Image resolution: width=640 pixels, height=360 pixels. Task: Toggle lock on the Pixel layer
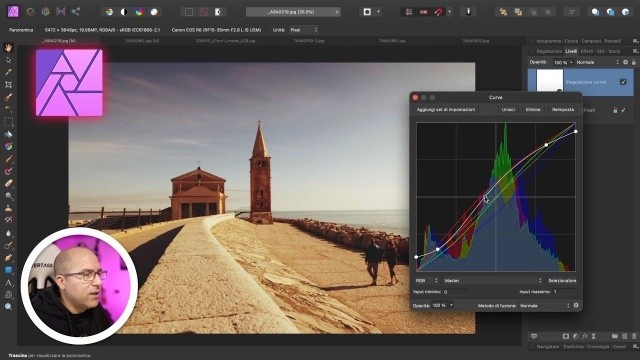pos(615,110)
